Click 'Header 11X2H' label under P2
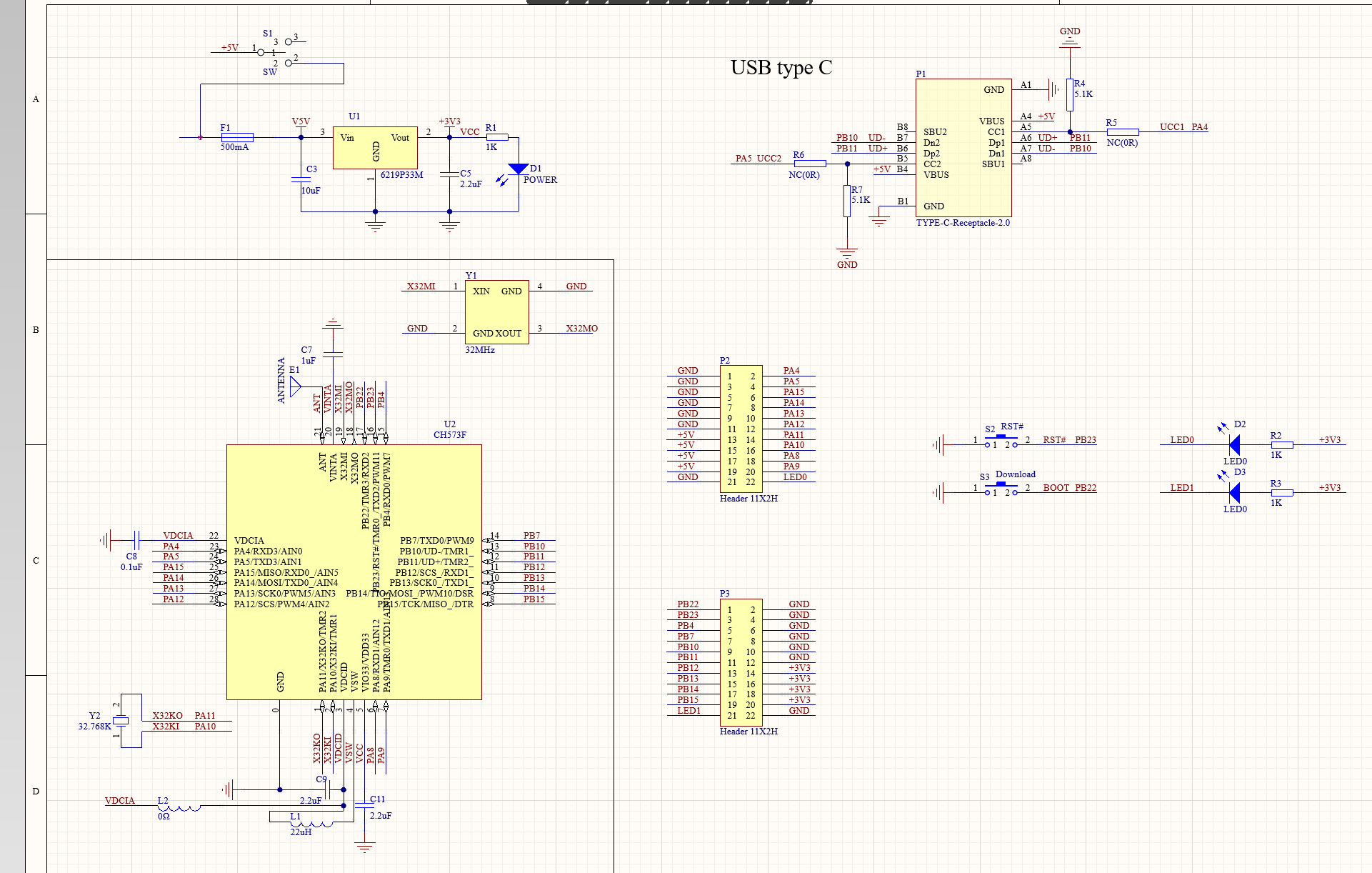 coord(748,499)
